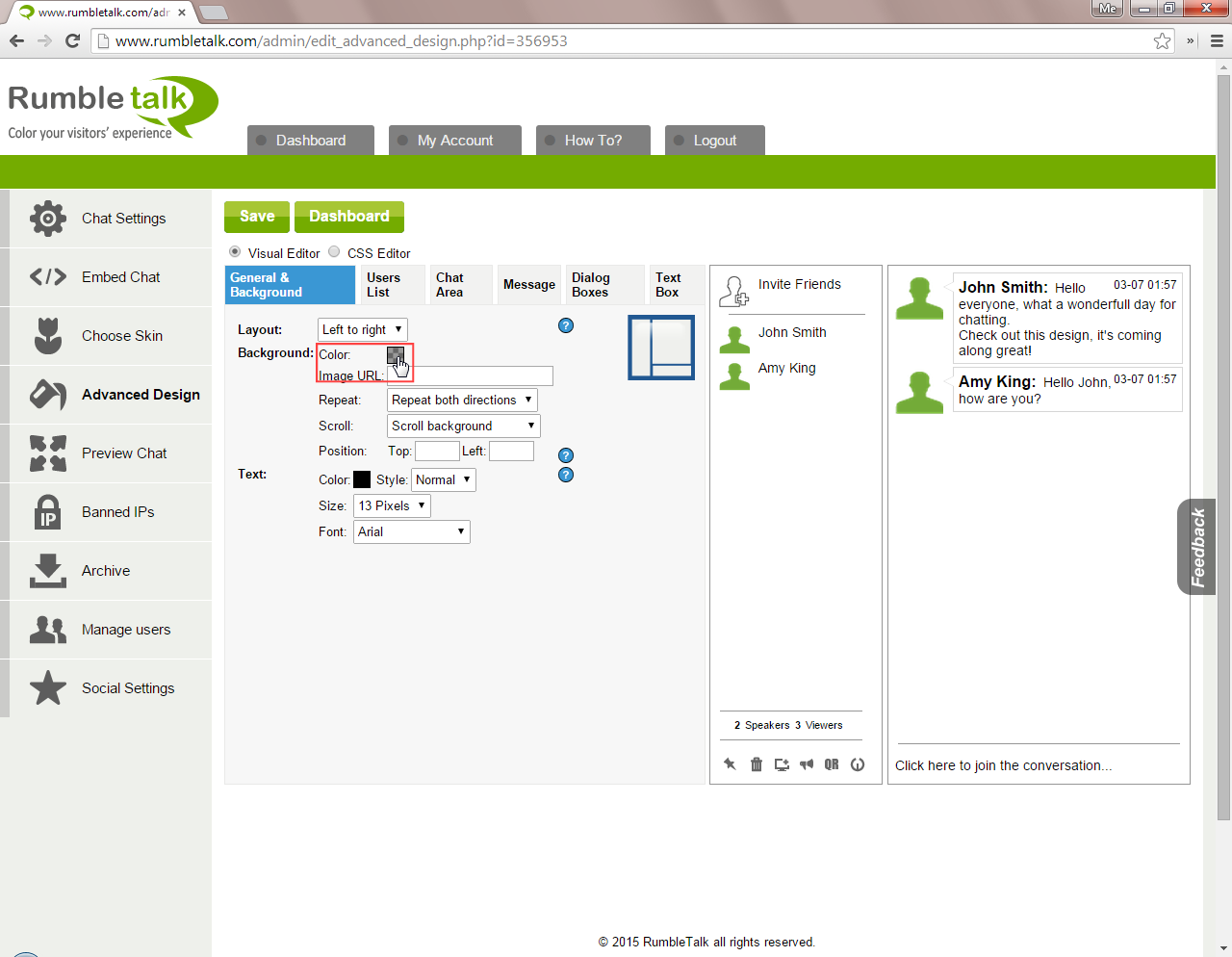Image resolution: width=1232 pixels, height=957 pixels.
Task: Click the Banned IPs padlock icon
Action: pos(48,512)
